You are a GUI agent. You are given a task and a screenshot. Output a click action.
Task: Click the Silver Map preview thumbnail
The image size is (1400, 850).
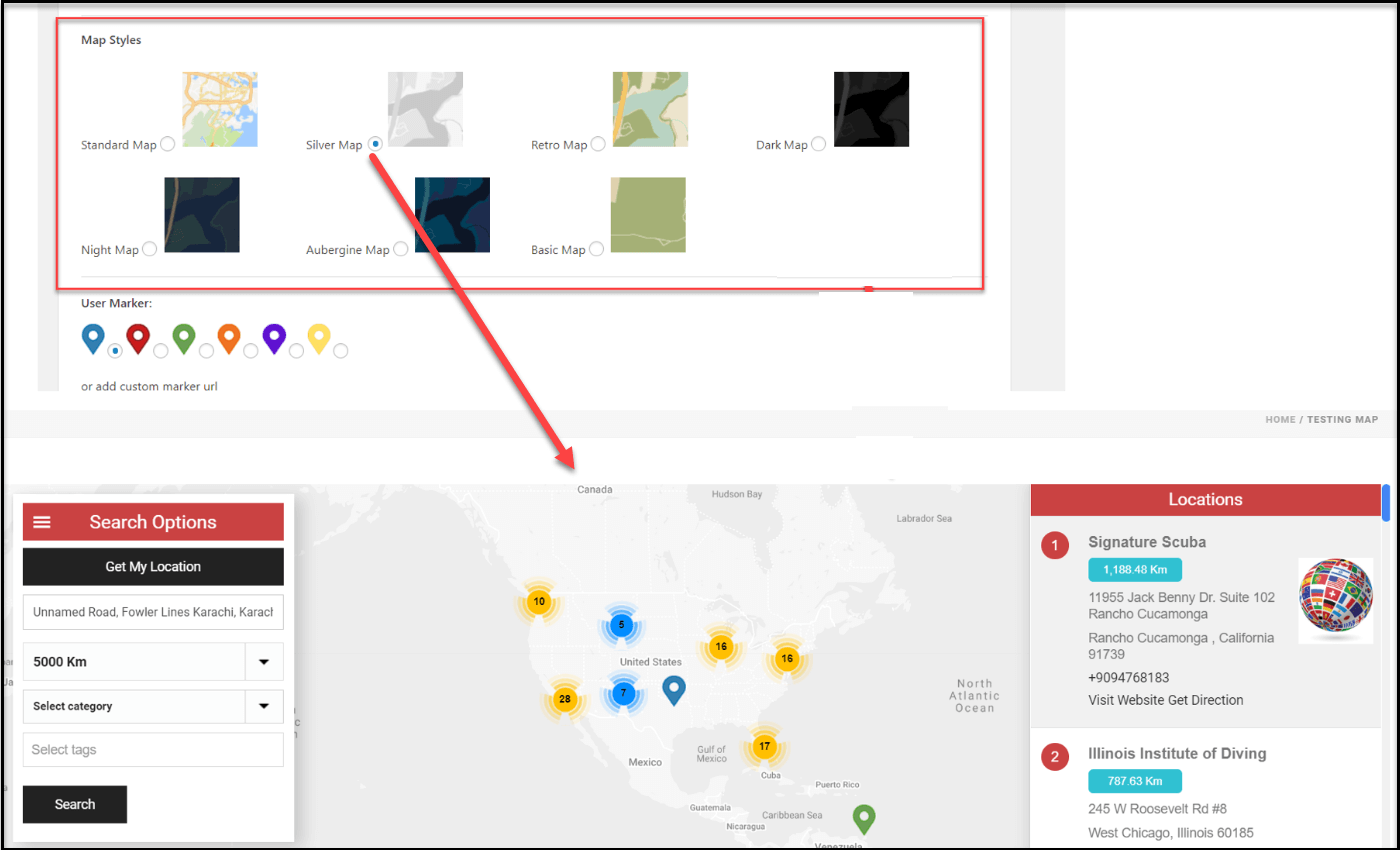[425, 109]
